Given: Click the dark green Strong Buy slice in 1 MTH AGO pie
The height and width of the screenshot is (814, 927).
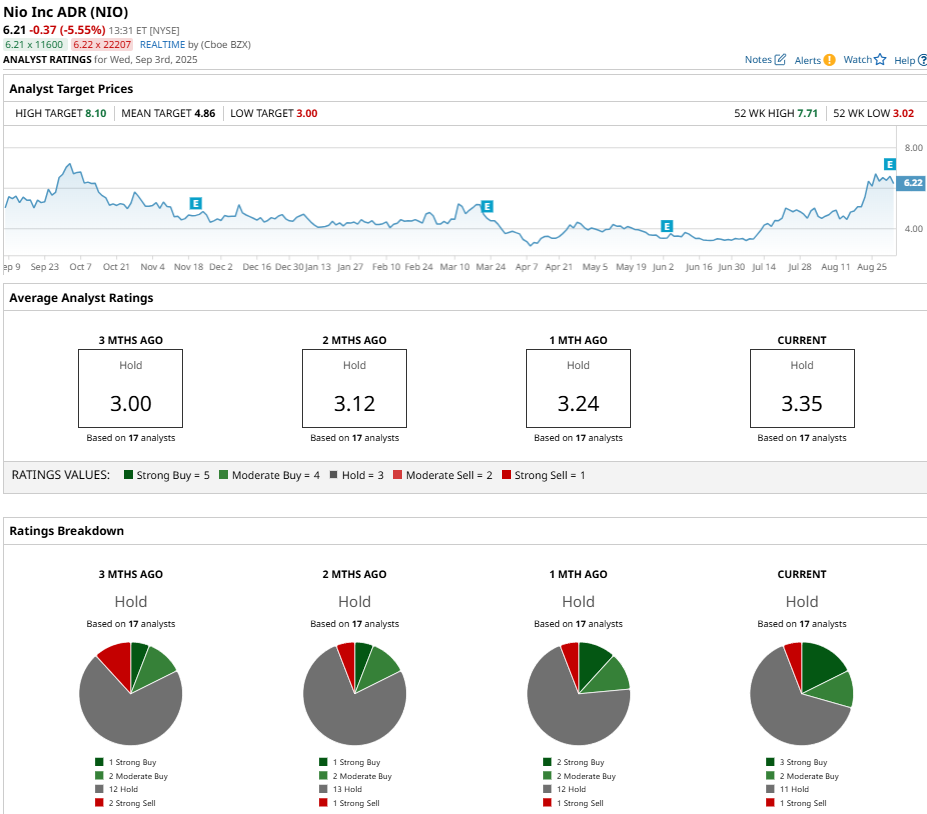Looking at the screenshot, I should tap(591, 662).
